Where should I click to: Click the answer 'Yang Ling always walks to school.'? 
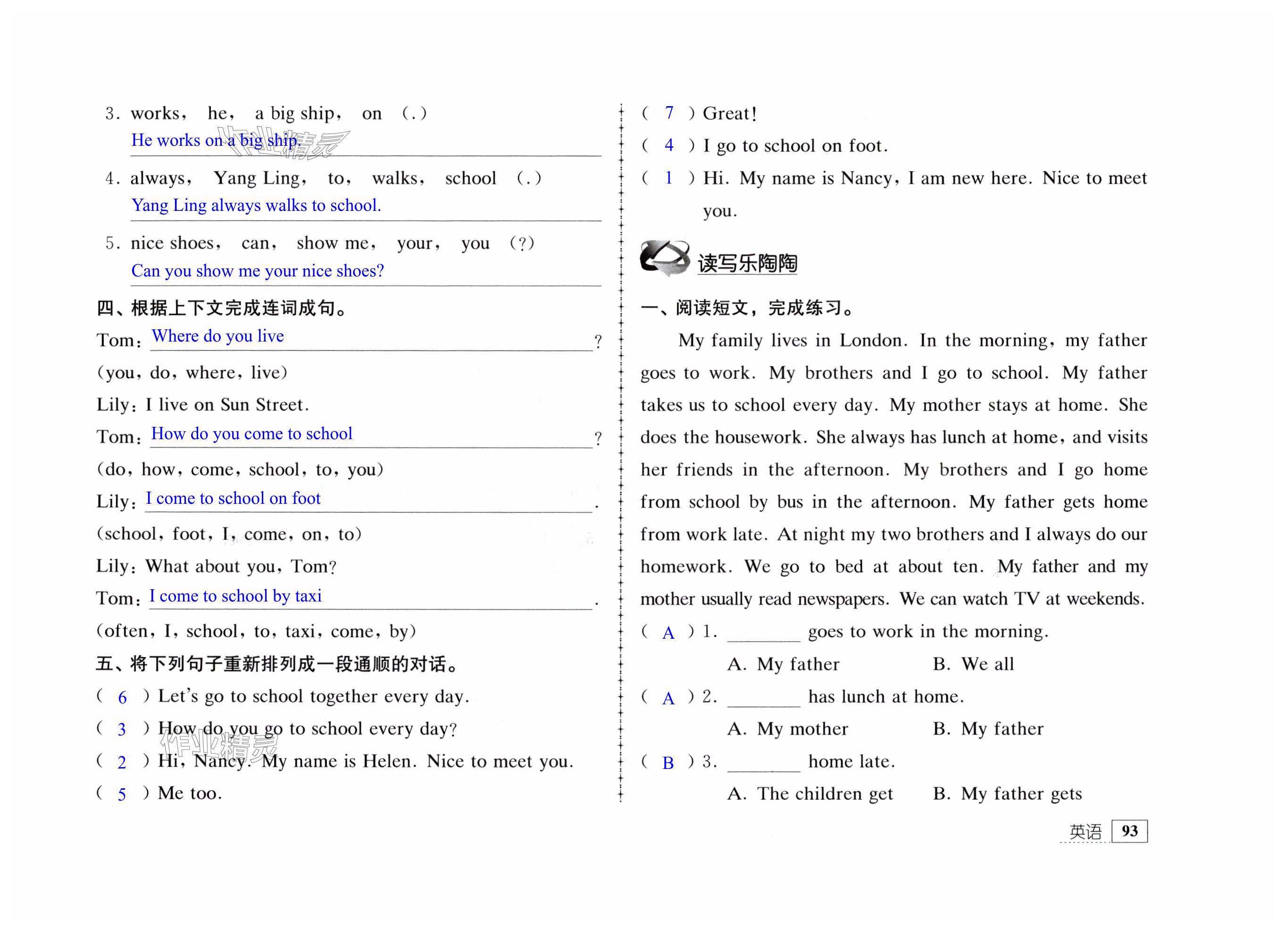coord(256,205)
